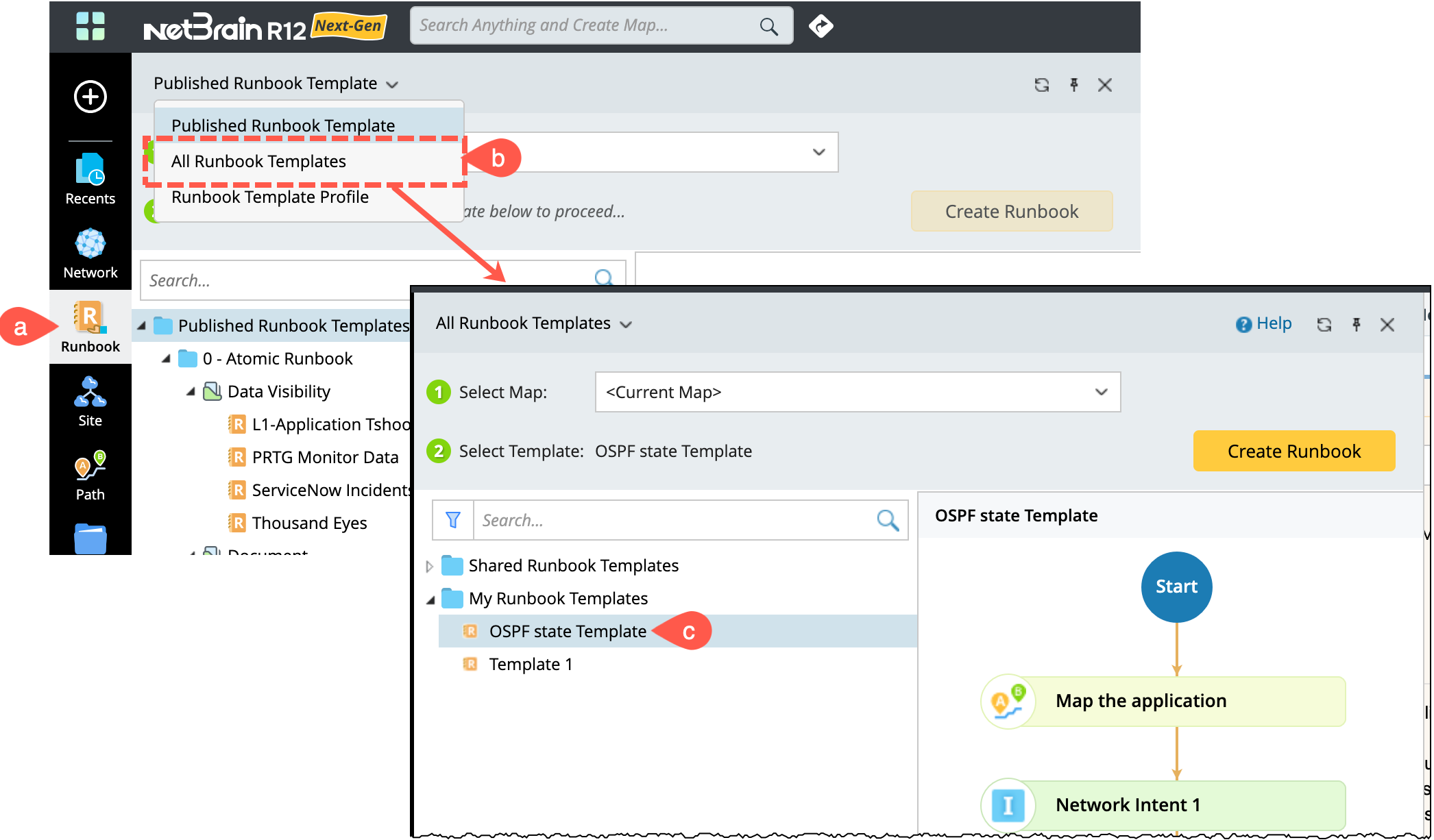This screenshot has width=1434, height=840.
Task: Select Template 1 in the tree
Action: 530,665
